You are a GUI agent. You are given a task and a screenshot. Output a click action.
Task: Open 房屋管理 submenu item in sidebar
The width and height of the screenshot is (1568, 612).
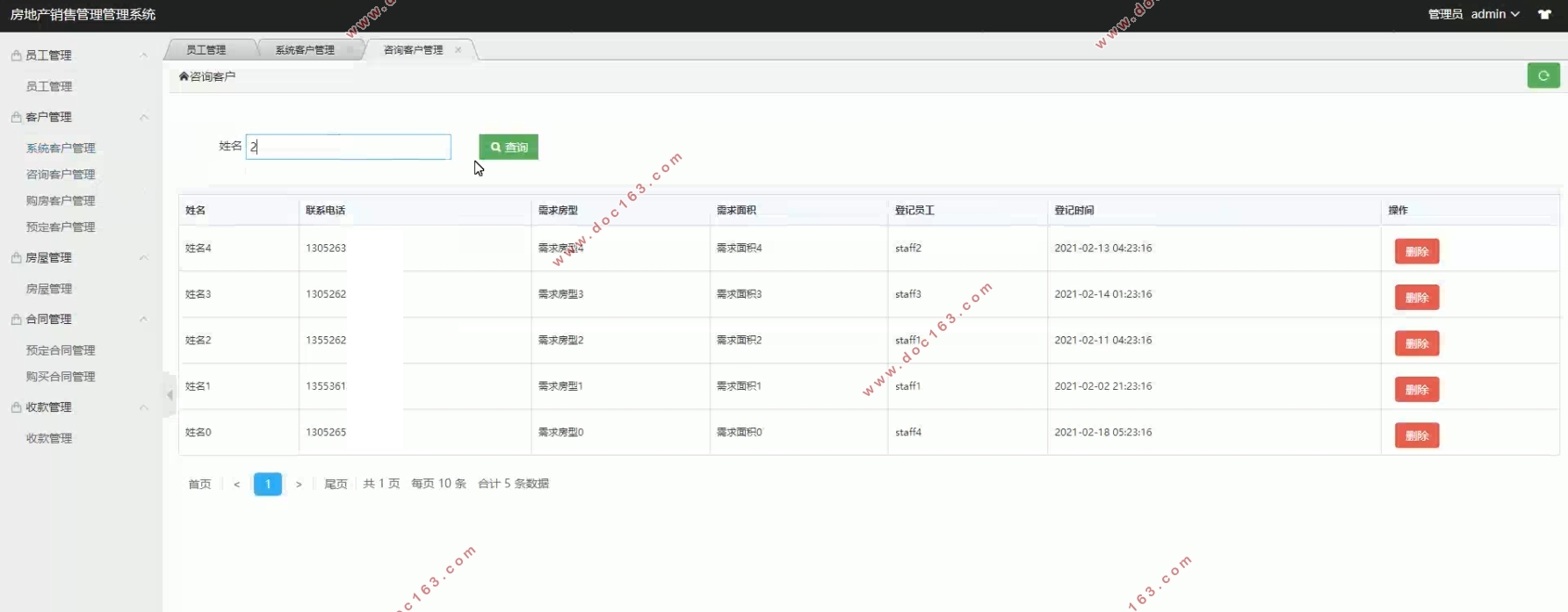point(49,289)
